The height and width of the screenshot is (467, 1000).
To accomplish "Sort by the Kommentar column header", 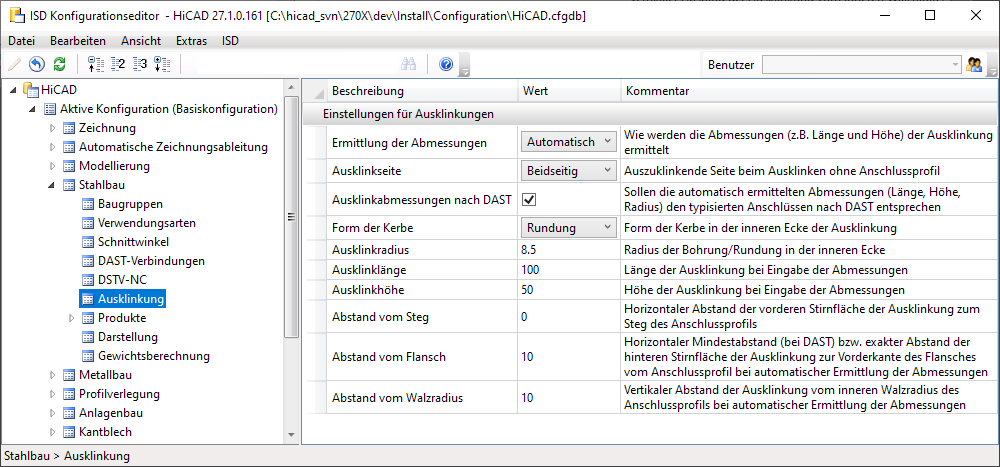I will point(807,91).
